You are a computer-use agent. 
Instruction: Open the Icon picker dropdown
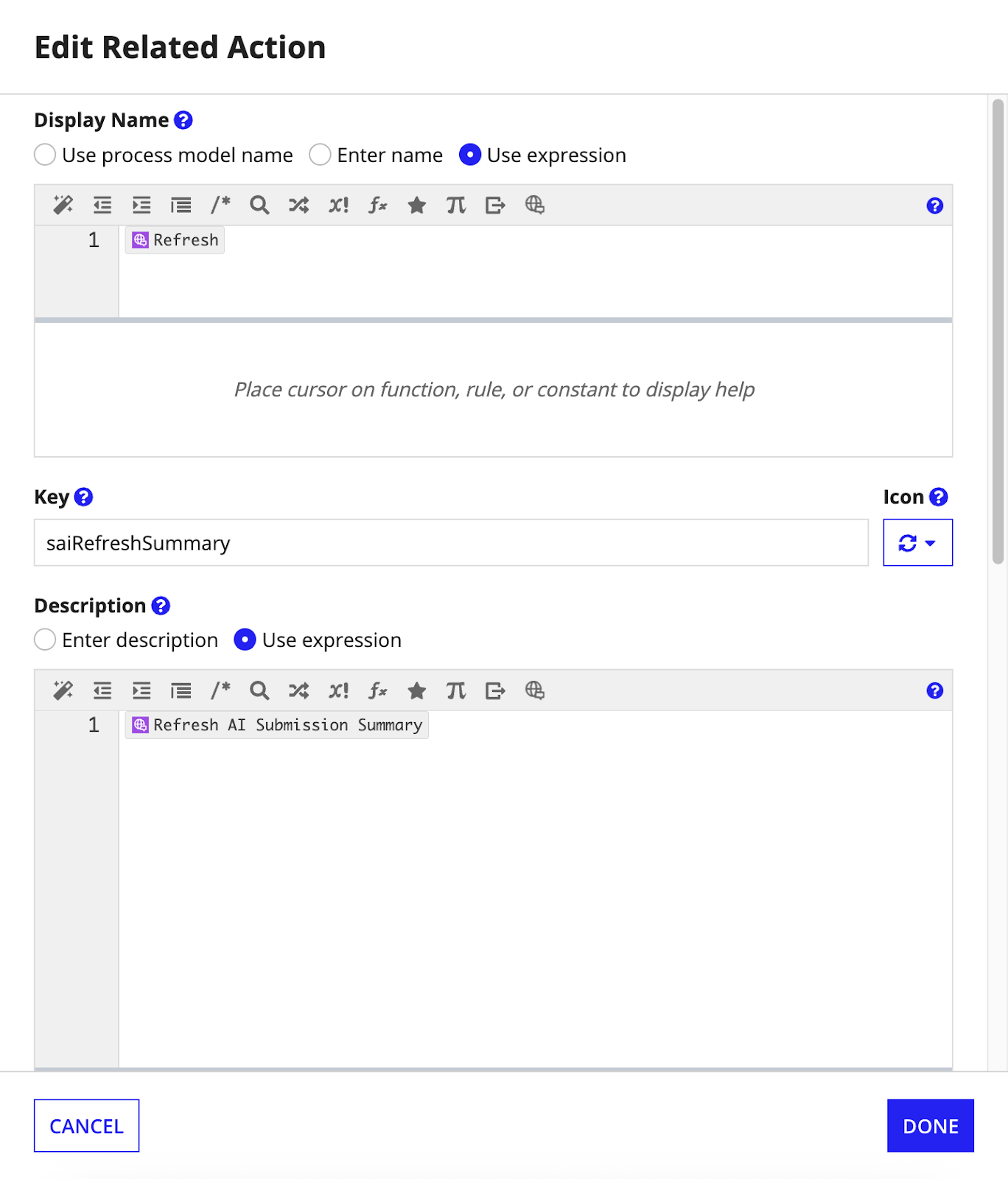pos(918,542)
